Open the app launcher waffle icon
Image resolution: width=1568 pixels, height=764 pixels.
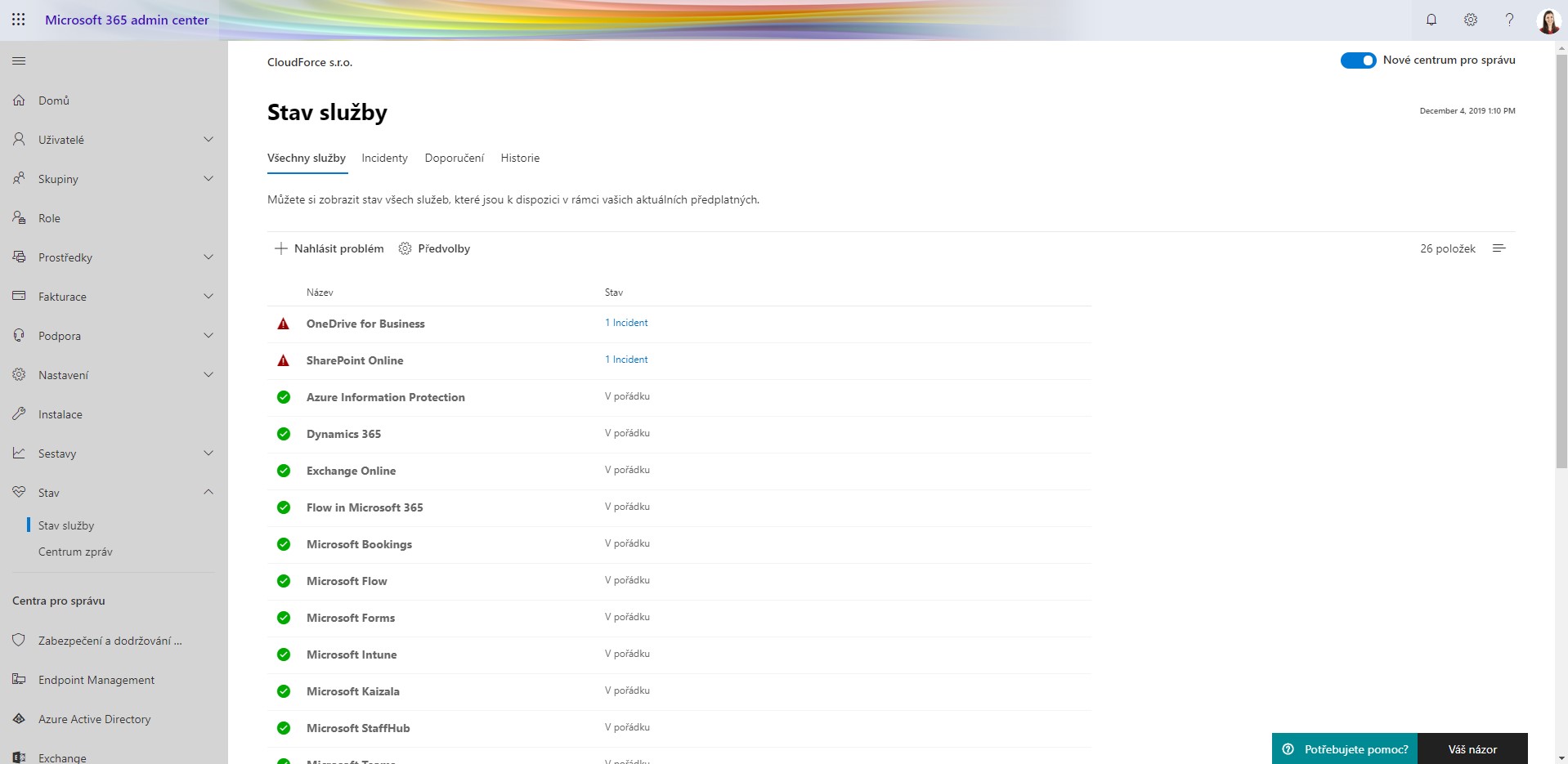(x=19, y=20)
